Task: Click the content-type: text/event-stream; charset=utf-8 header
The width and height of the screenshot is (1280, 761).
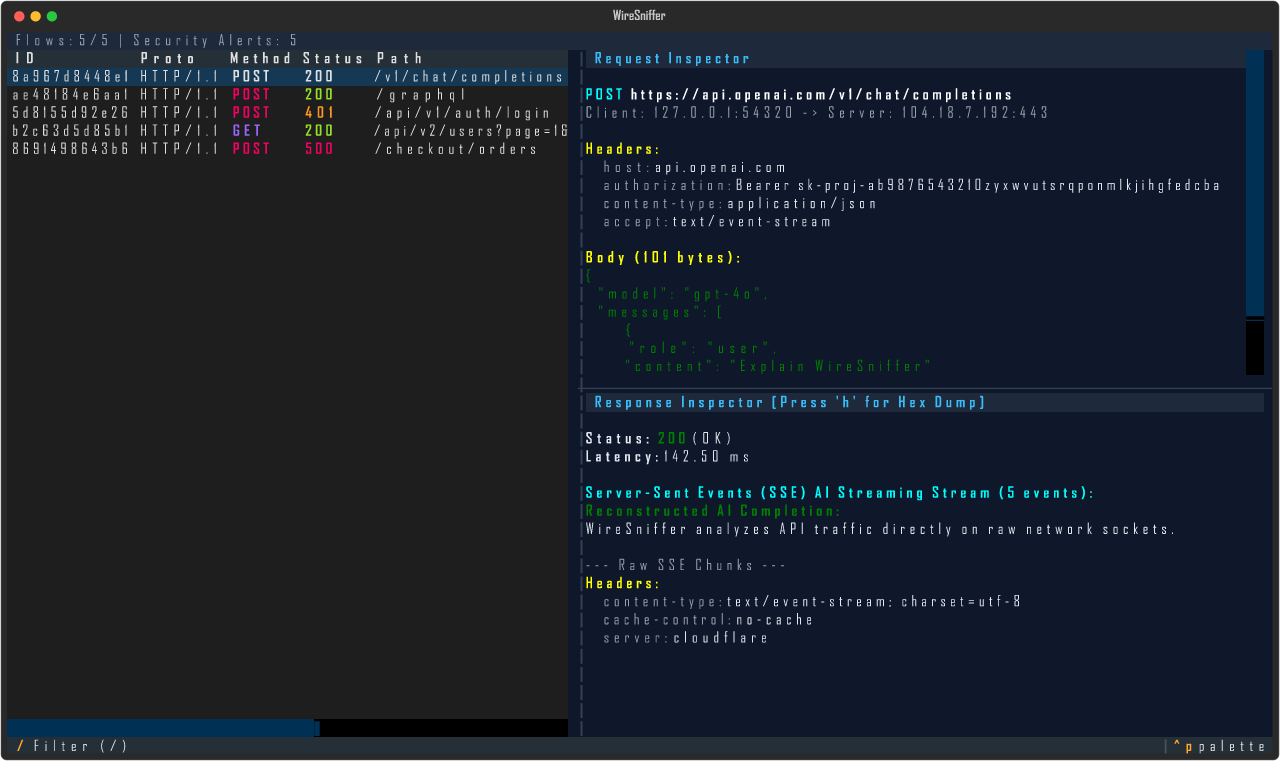Action: (x=812, y=602)
